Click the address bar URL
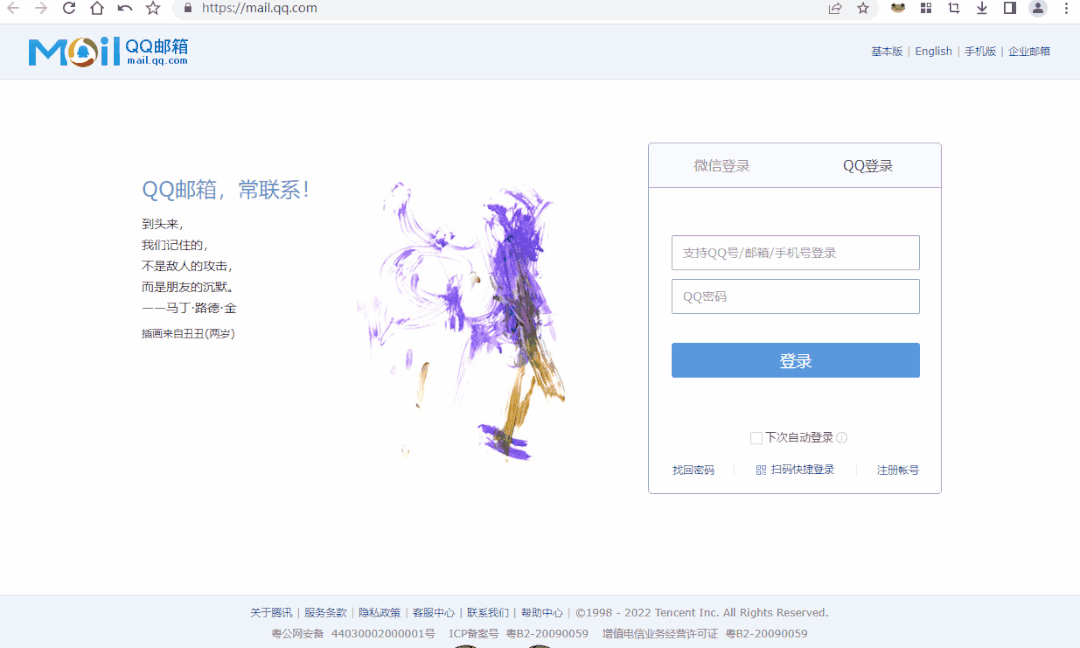 260,8
